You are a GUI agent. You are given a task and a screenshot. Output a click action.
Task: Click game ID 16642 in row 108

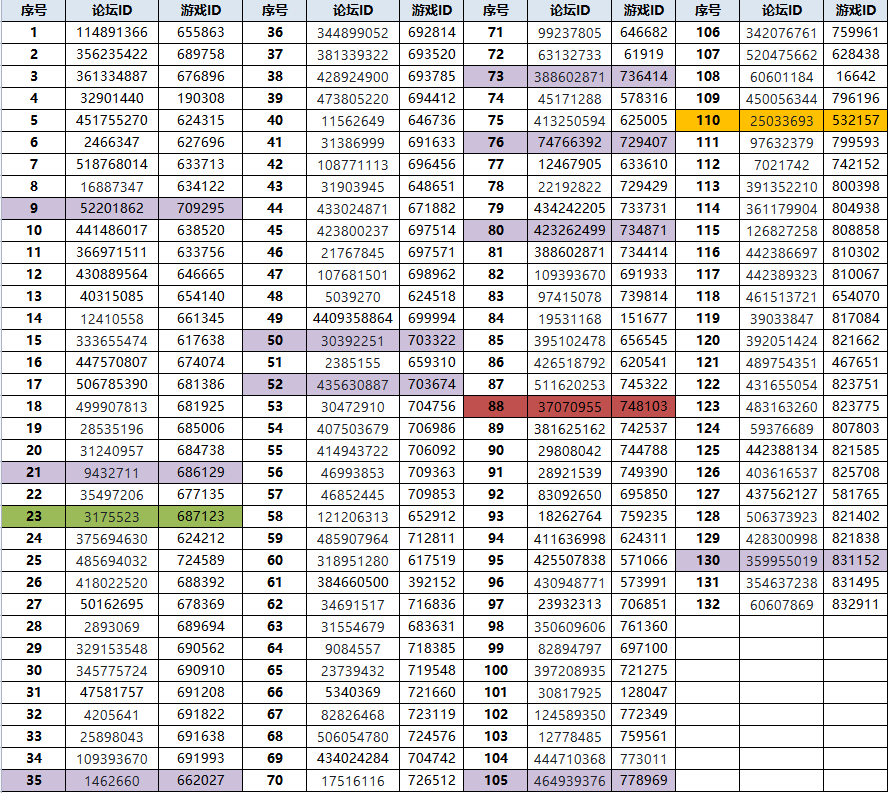coord(855,76)
